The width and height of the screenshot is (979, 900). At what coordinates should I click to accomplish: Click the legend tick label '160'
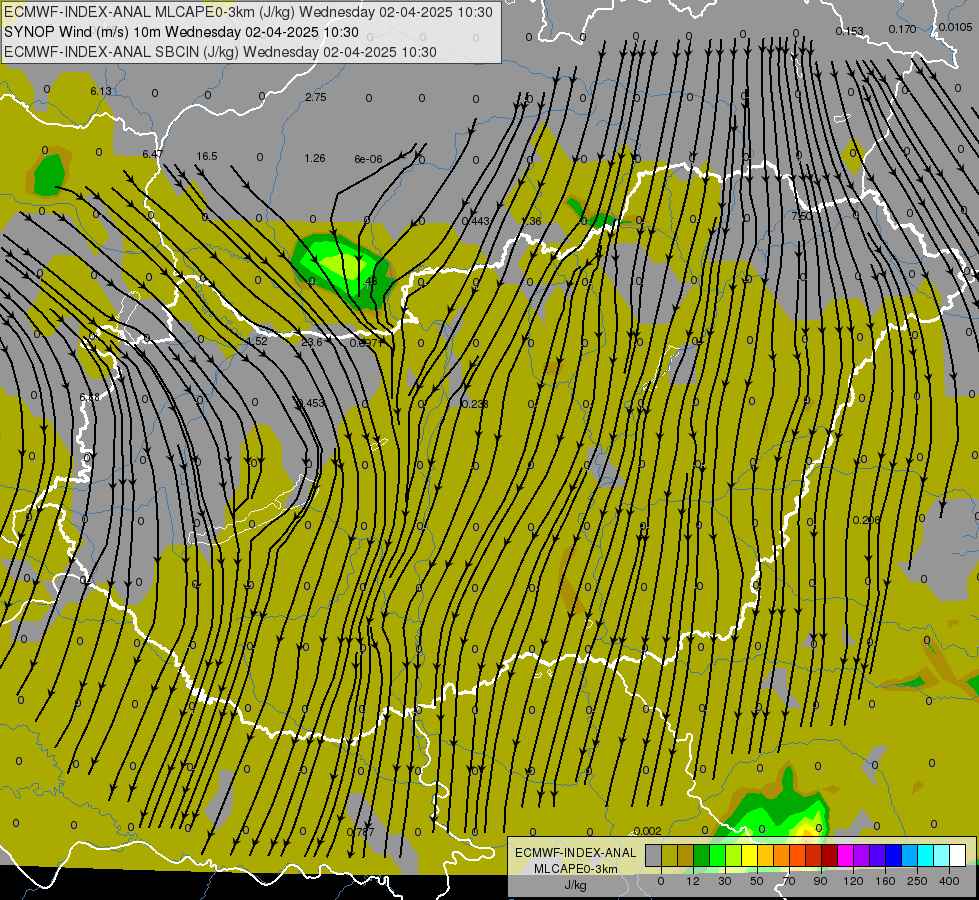pyautogui.click(x=885, y=881)
